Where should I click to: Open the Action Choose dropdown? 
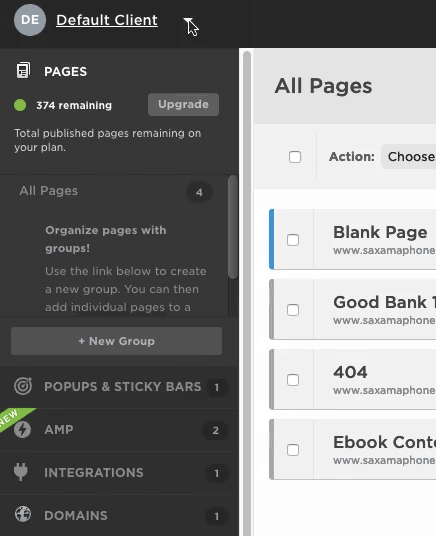pyautogui.click(x=409, y=157)
